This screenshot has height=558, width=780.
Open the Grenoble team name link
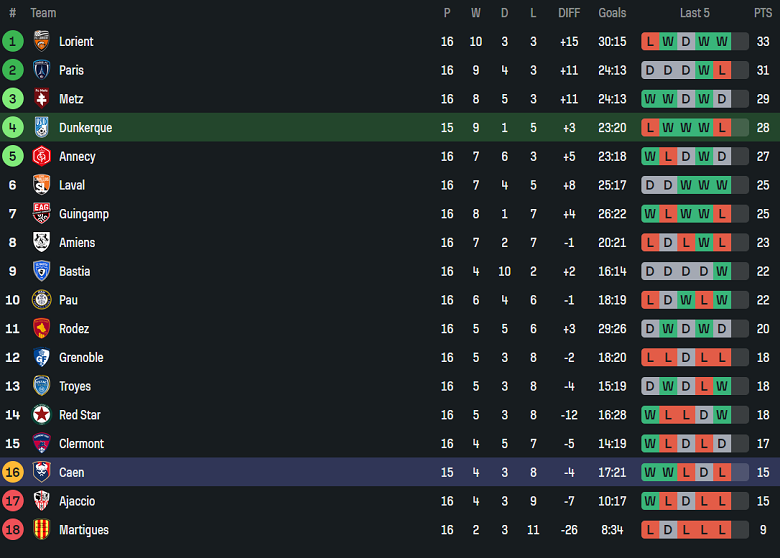pos(81,357)
